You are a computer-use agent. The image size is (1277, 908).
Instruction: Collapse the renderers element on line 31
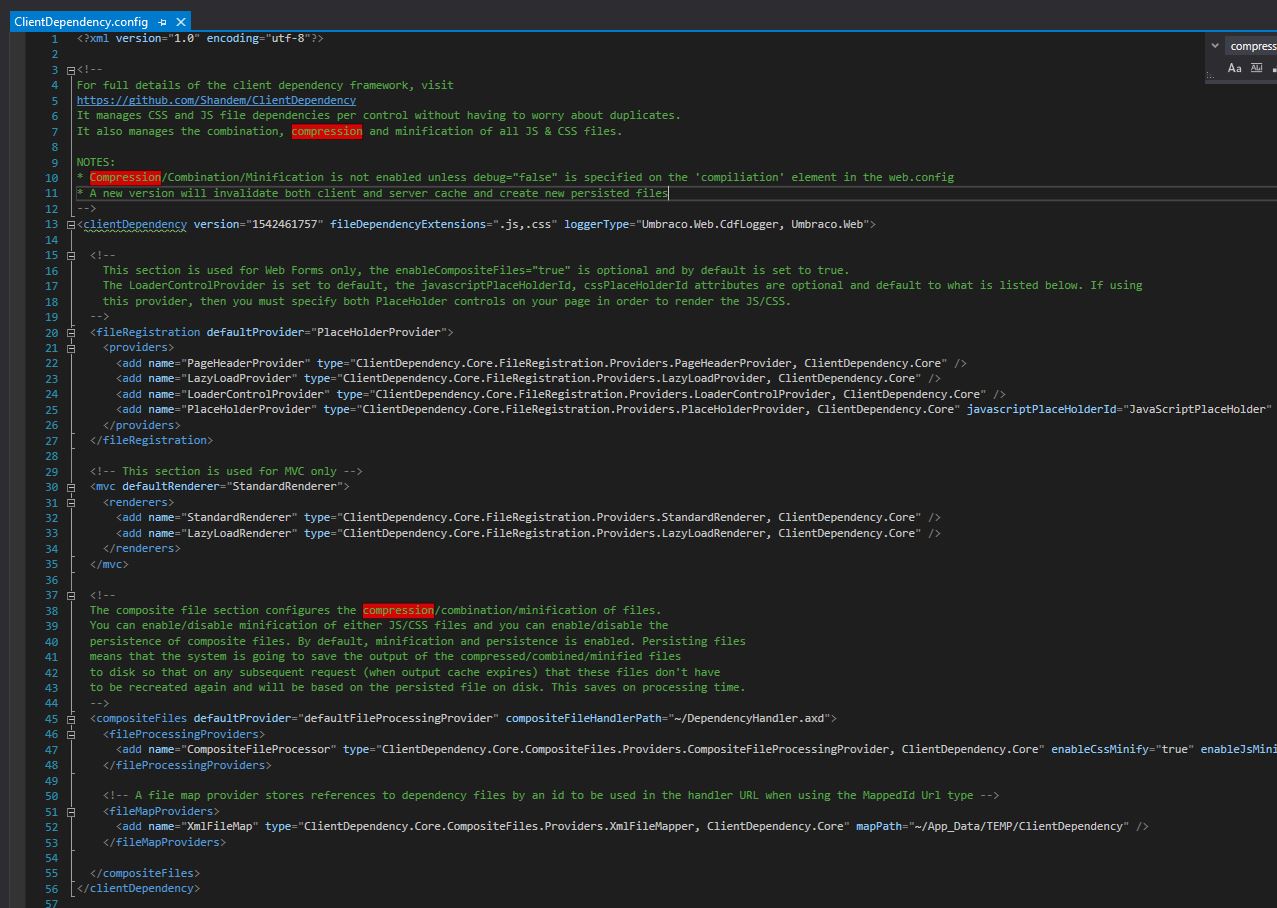(71, 502)
